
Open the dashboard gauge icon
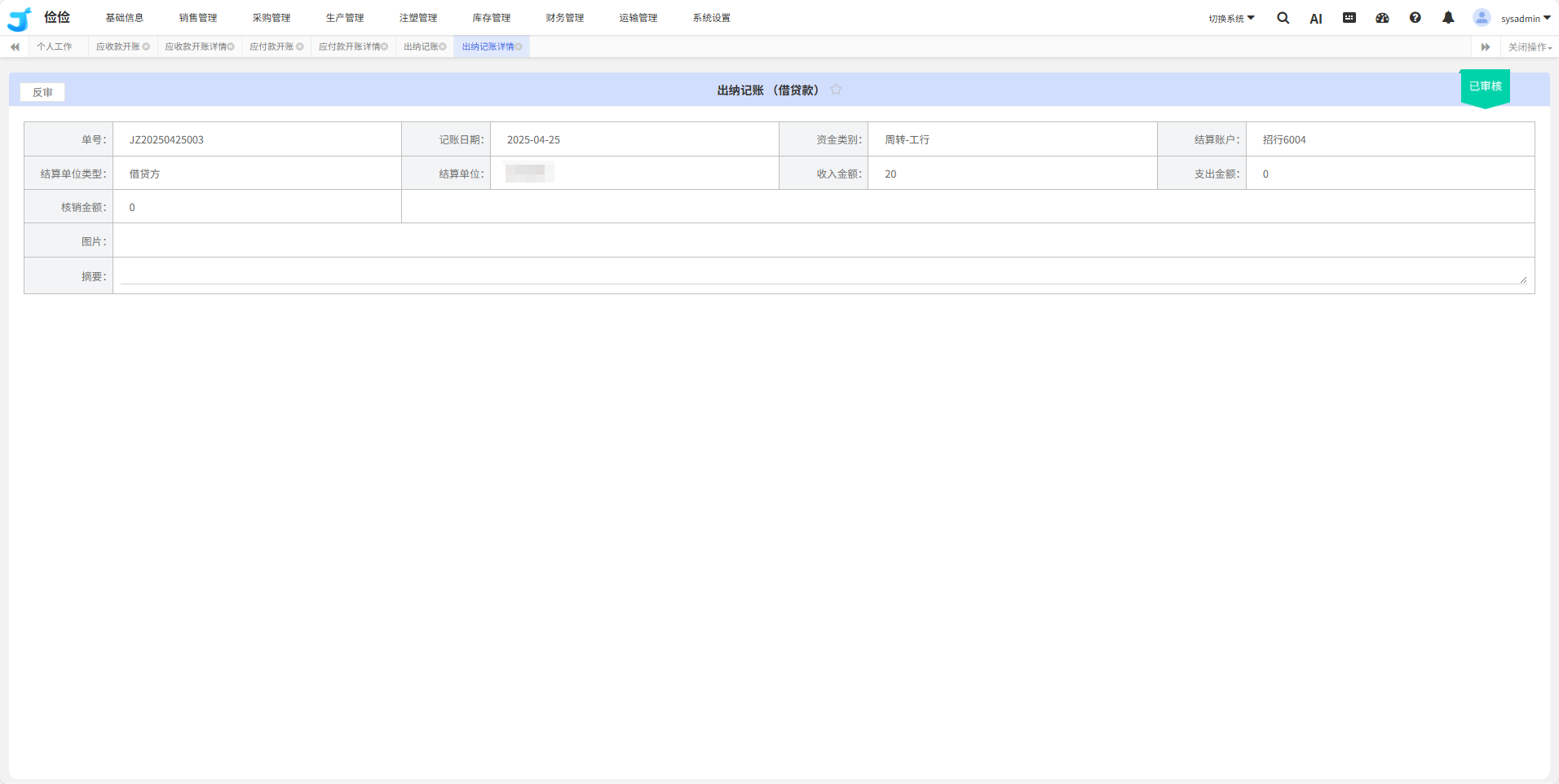[x=1382, y=18]
